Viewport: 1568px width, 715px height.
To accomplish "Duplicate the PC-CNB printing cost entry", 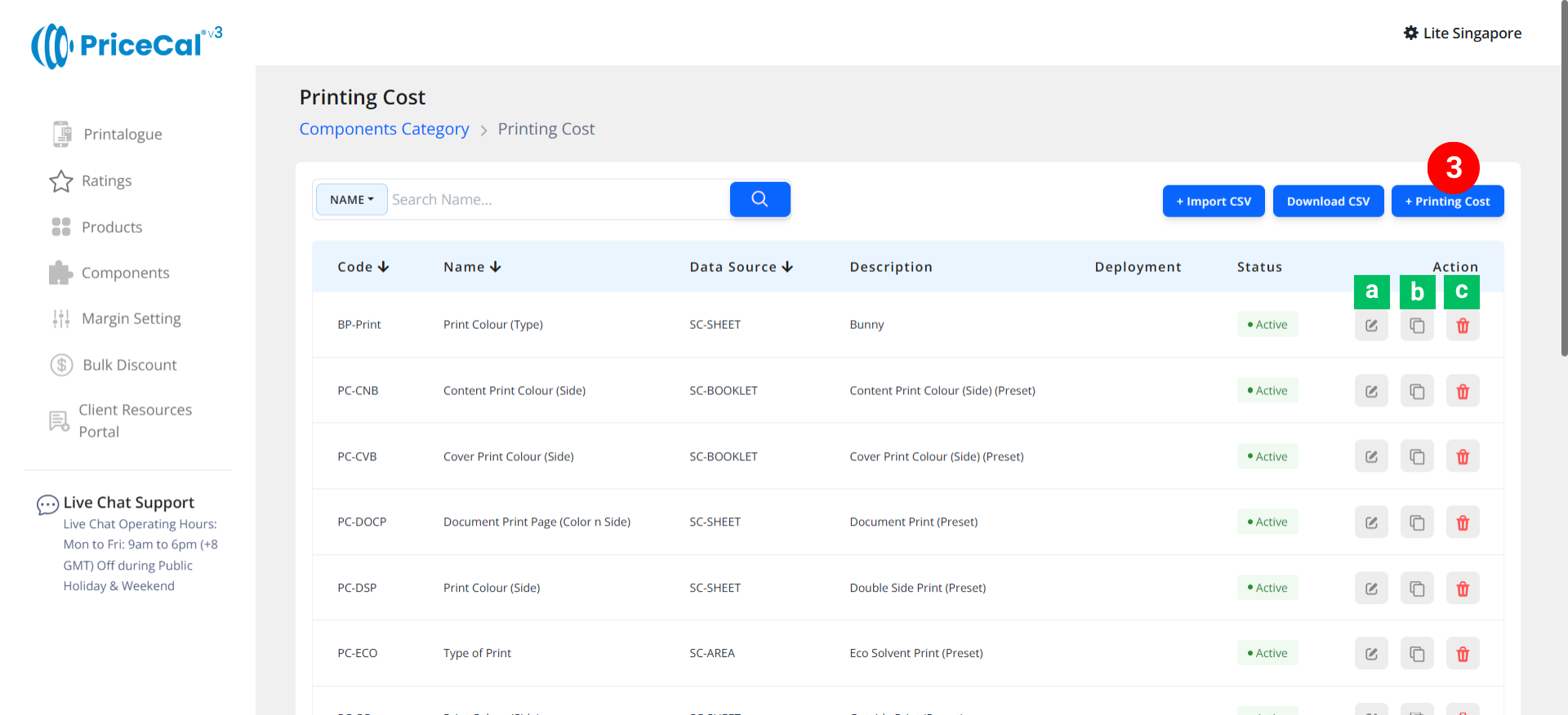I will tap(1417, 391).
